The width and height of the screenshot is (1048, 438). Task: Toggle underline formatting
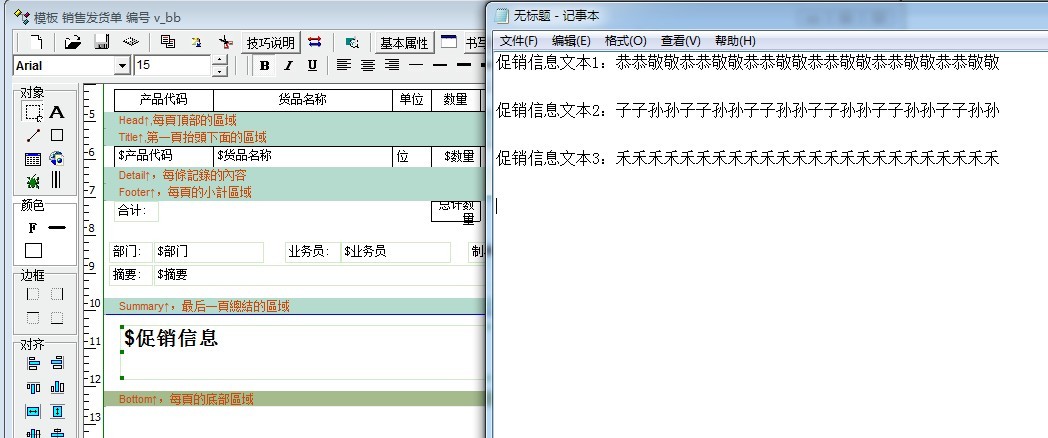pos(312,65)
